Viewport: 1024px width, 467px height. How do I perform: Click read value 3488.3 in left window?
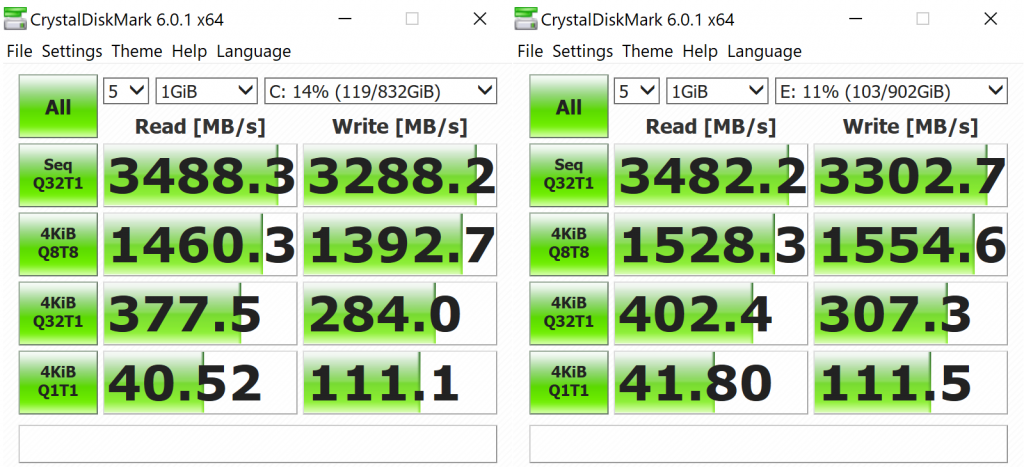pos(200,175)
